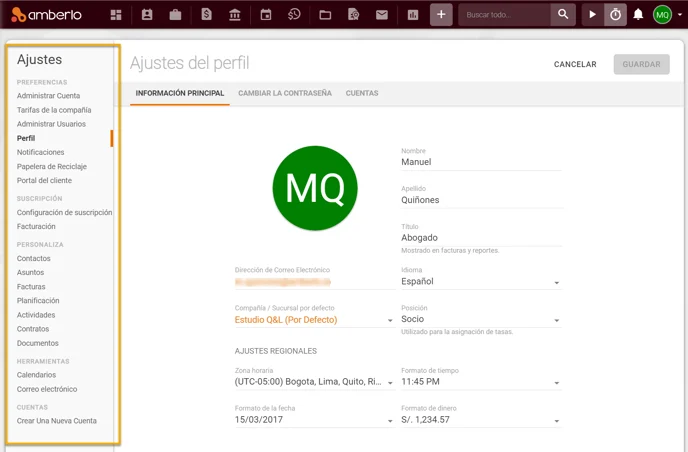Start the timer with the play icon
Screen dimensions: 688x452
pyautogui.click(x=592, y=14)
